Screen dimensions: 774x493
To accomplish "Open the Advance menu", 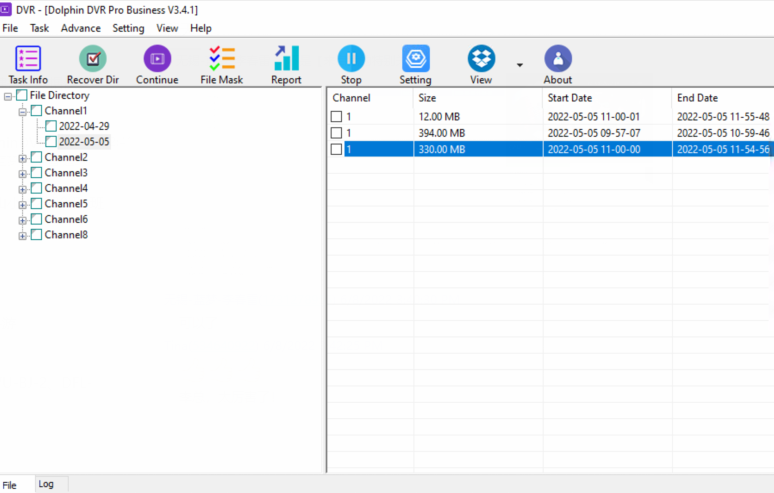I will tap(80, 29).
